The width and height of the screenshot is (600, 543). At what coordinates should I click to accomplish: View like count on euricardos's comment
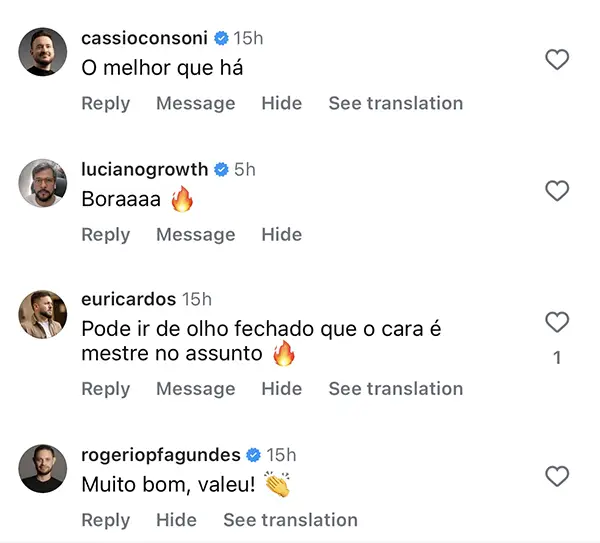(557, 358)
